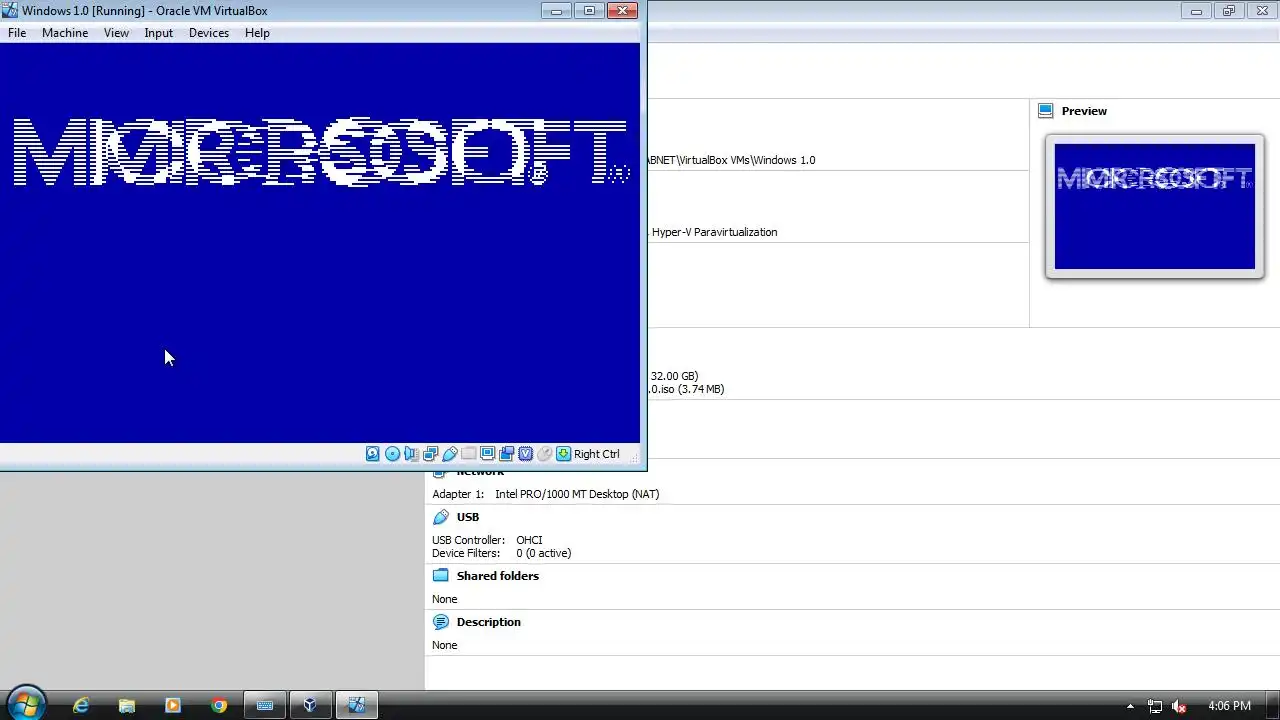
Task: Click the display indicator icon
Action: point(487,454)
